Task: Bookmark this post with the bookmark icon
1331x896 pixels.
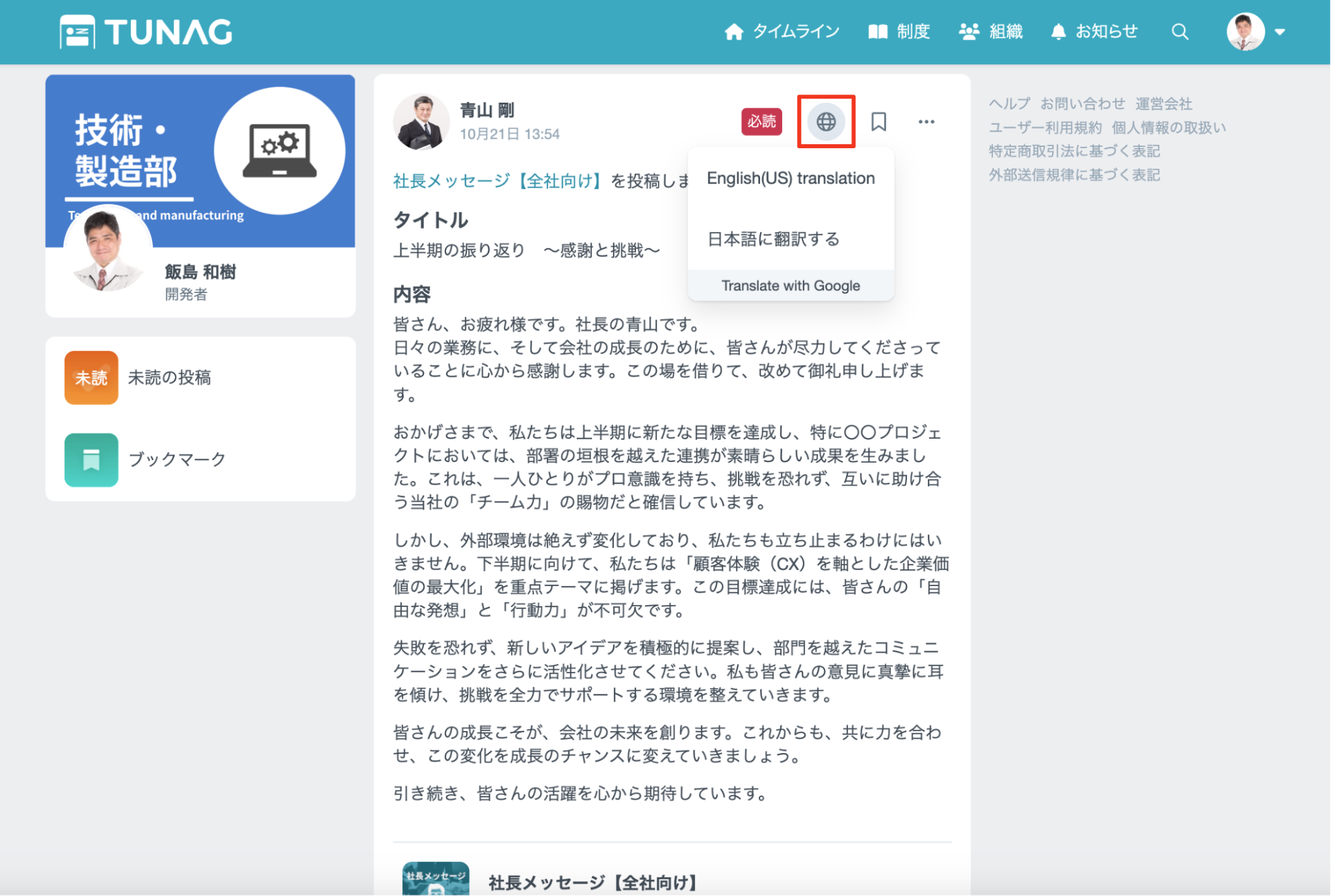Action: (x=878, y=121)
